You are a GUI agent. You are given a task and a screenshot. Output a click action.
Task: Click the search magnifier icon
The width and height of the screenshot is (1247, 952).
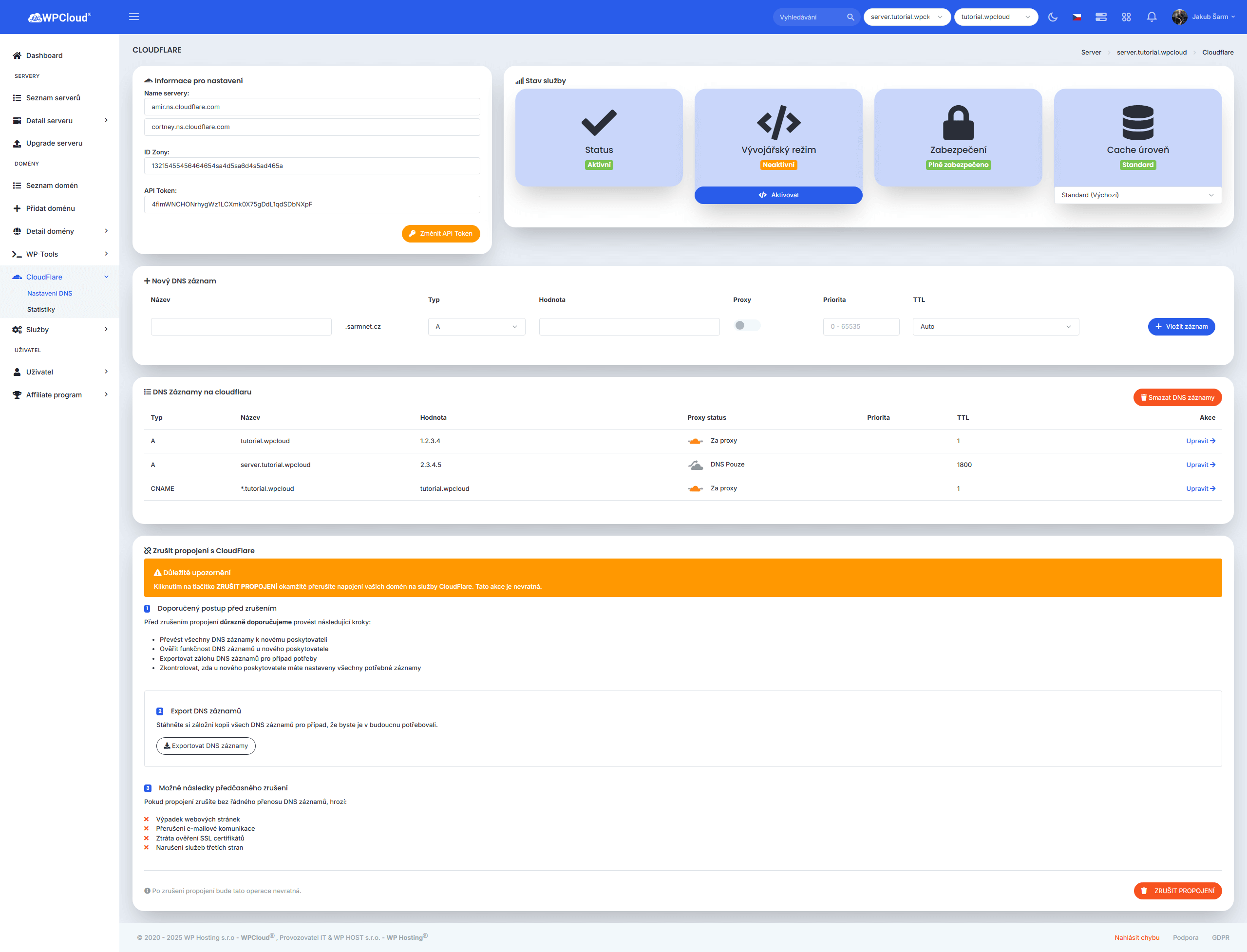point(850,17)
